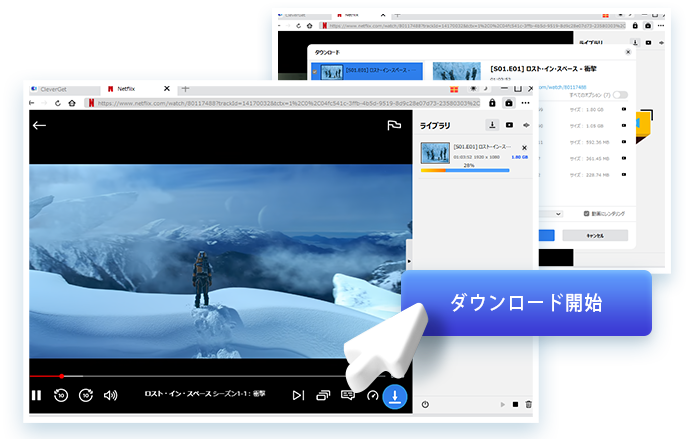Switch to the CleverGet tab in front window
This screenshot has width=686, height=439.
pos(65,89)
